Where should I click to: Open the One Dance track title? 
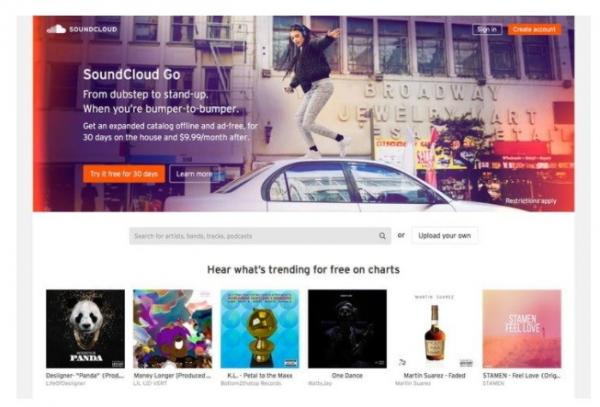click(x=347, y=376)
